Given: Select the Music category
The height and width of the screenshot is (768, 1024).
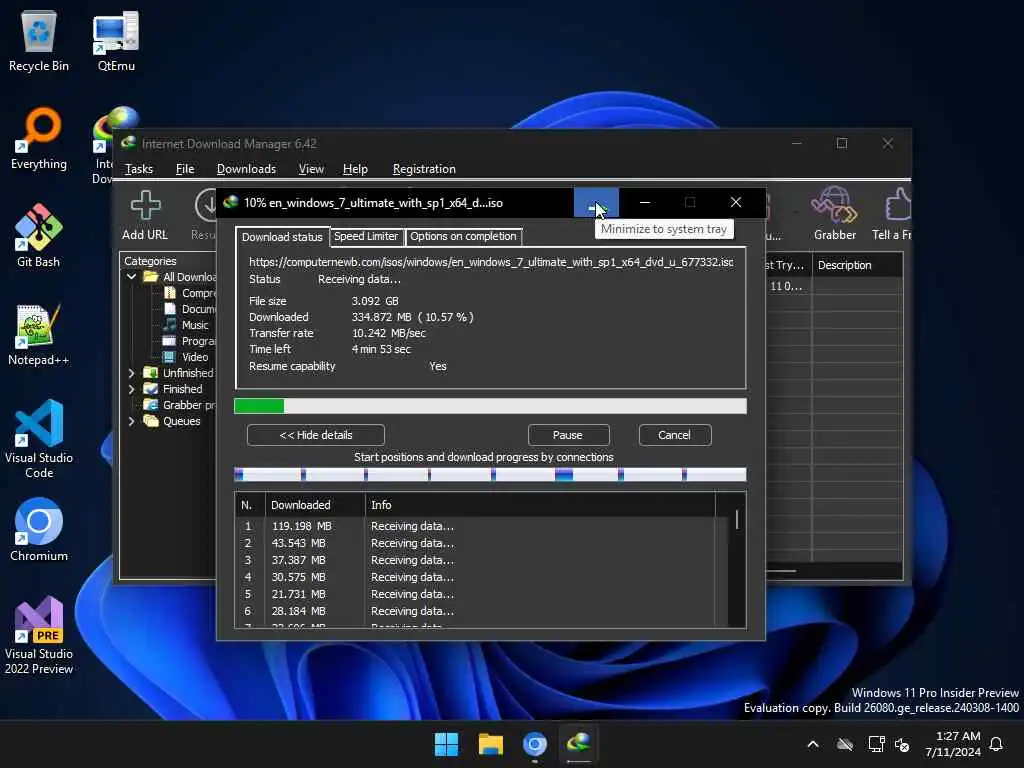Looking at the screenshot, I should point(186,325).
